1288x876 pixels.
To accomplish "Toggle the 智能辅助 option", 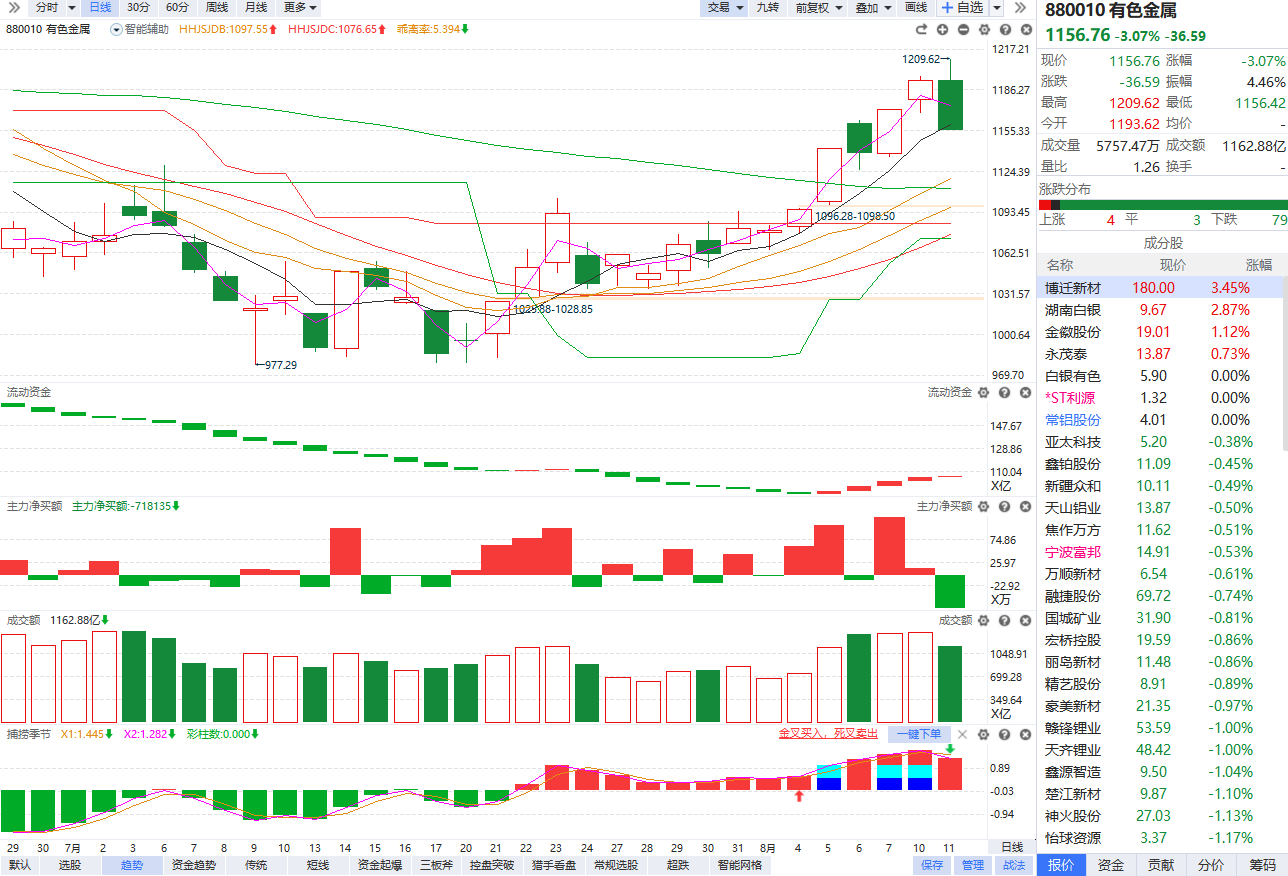I will [140, 29].
